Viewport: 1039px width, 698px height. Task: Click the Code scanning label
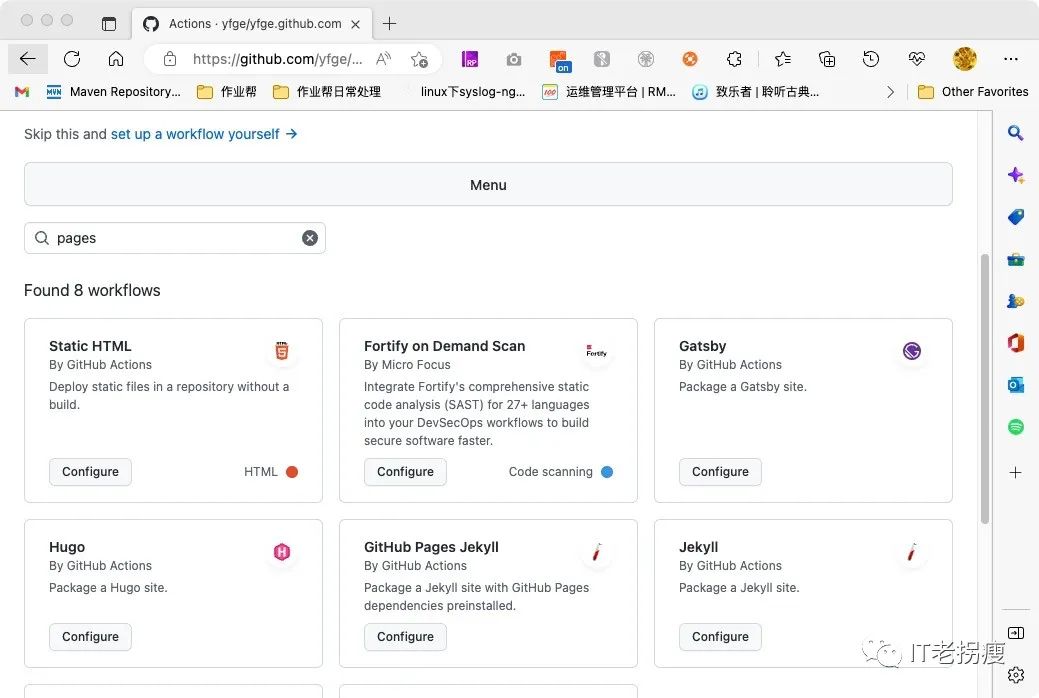pyautogui.click(x=551, y=472)
